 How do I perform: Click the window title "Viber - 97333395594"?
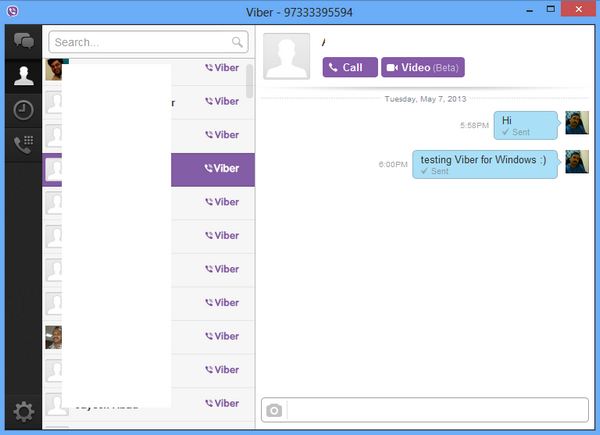coord(299,13)
